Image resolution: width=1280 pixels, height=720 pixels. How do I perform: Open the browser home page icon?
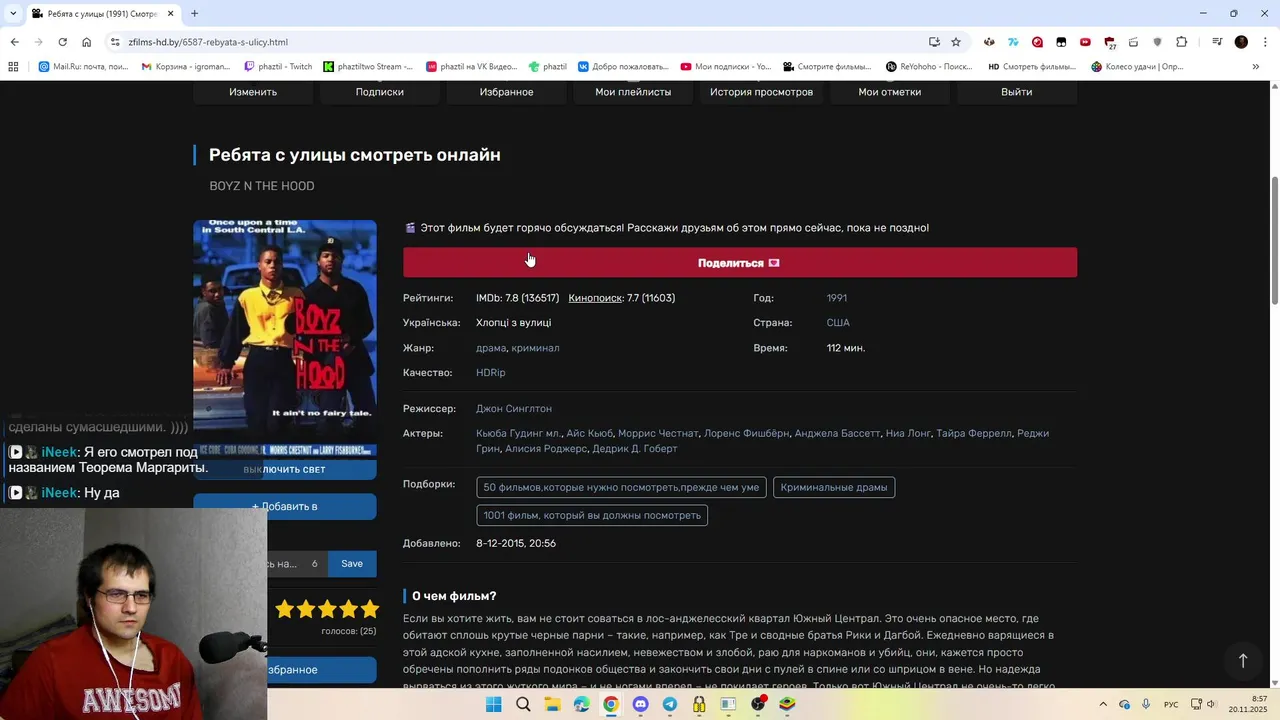(86, 42)
